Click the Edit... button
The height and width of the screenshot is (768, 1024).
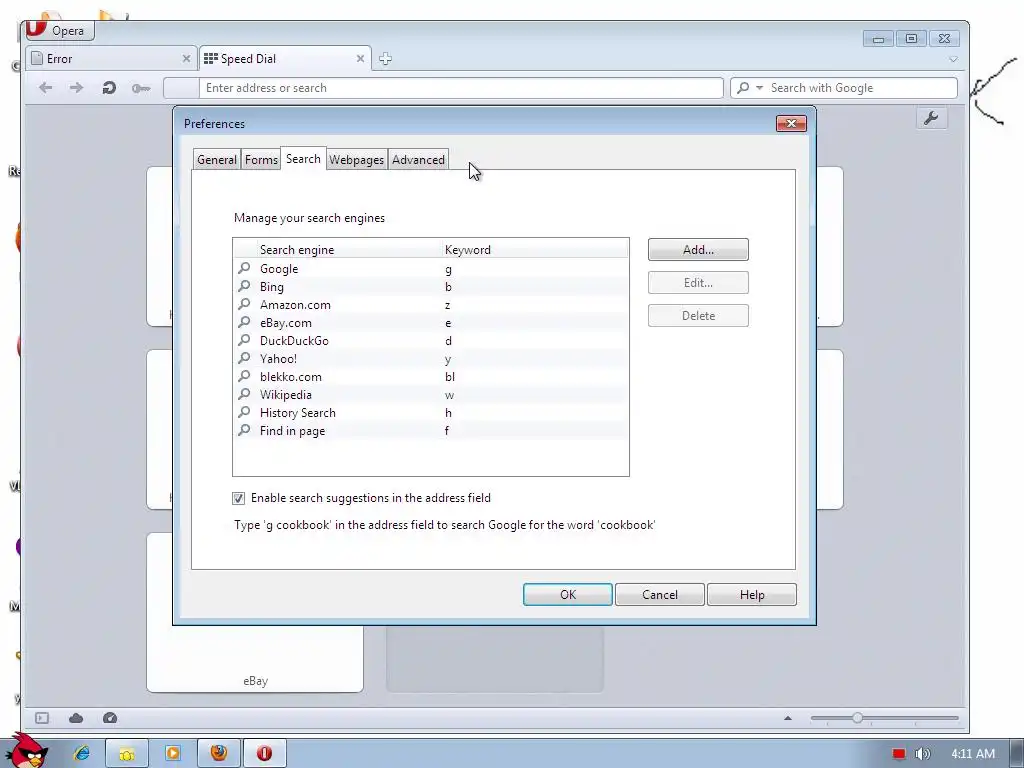[698, 283]
